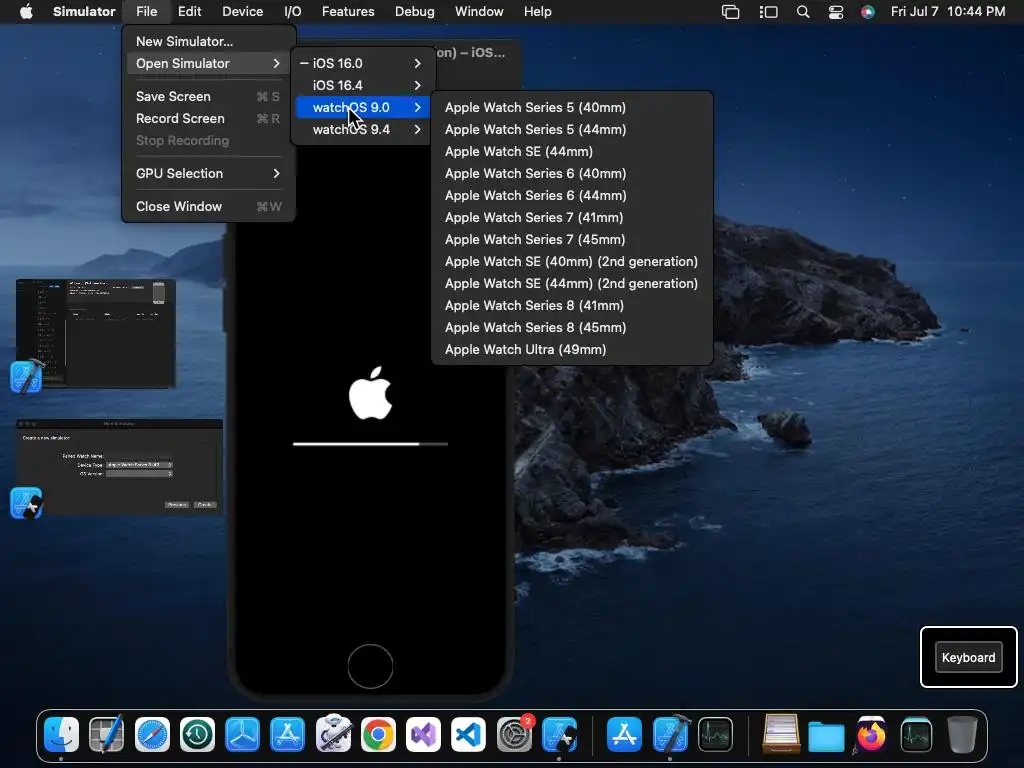Screen dimensions: 1024x768
Task: Expand the watchOS 9.4 submenu
Action: click(x=362, y=129)
